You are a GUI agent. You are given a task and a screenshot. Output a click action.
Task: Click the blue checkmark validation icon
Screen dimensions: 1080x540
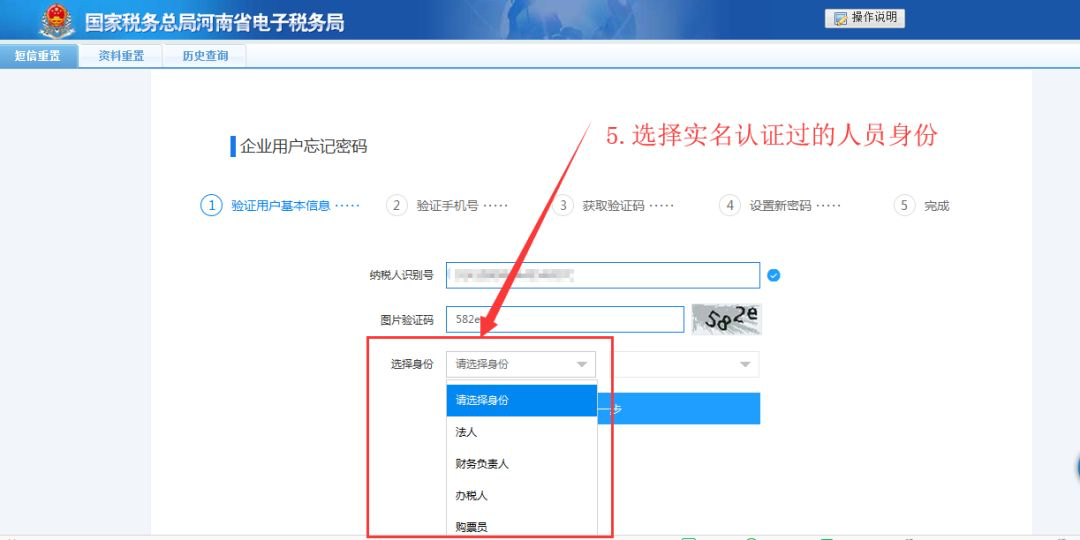(773, 276)
